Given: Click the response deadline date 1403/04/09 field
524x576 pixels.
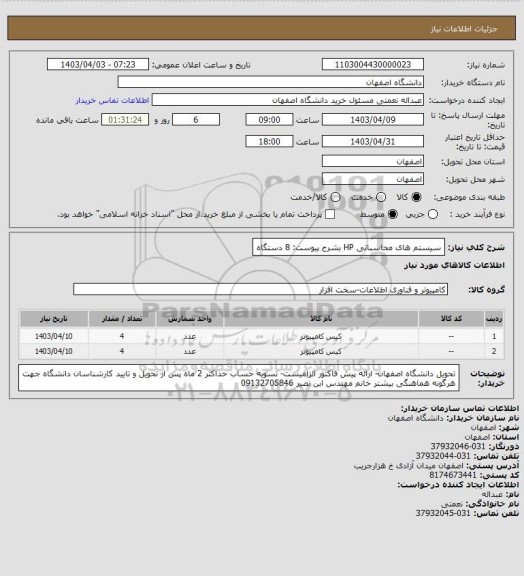Looking at the screenshot, I should [x=373, y=120].
